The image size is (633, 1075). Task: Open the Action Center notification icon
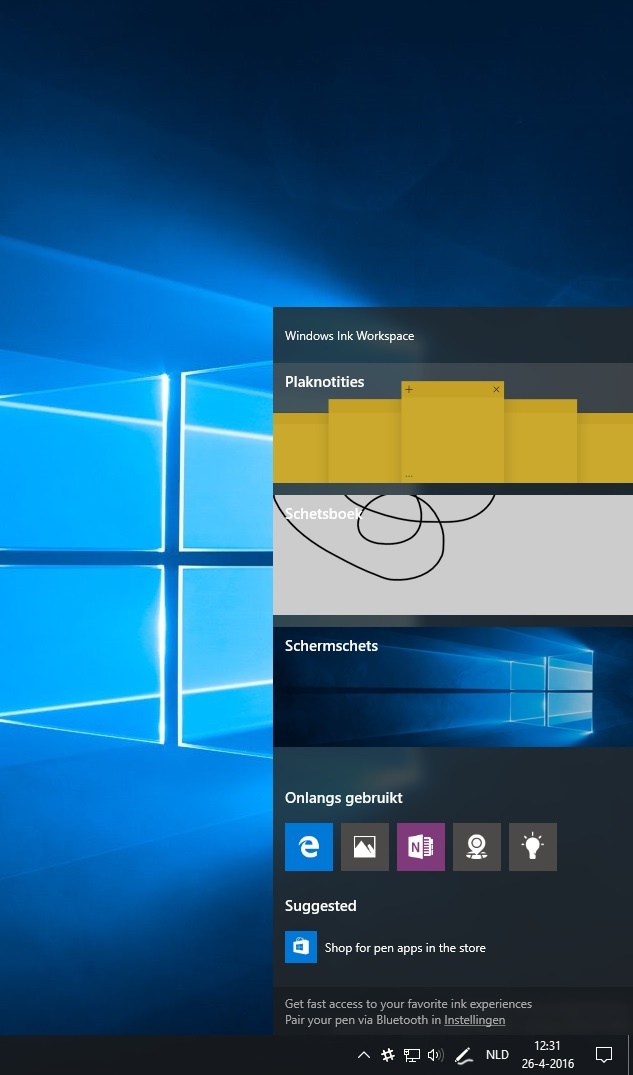(x=604, y=1054)
